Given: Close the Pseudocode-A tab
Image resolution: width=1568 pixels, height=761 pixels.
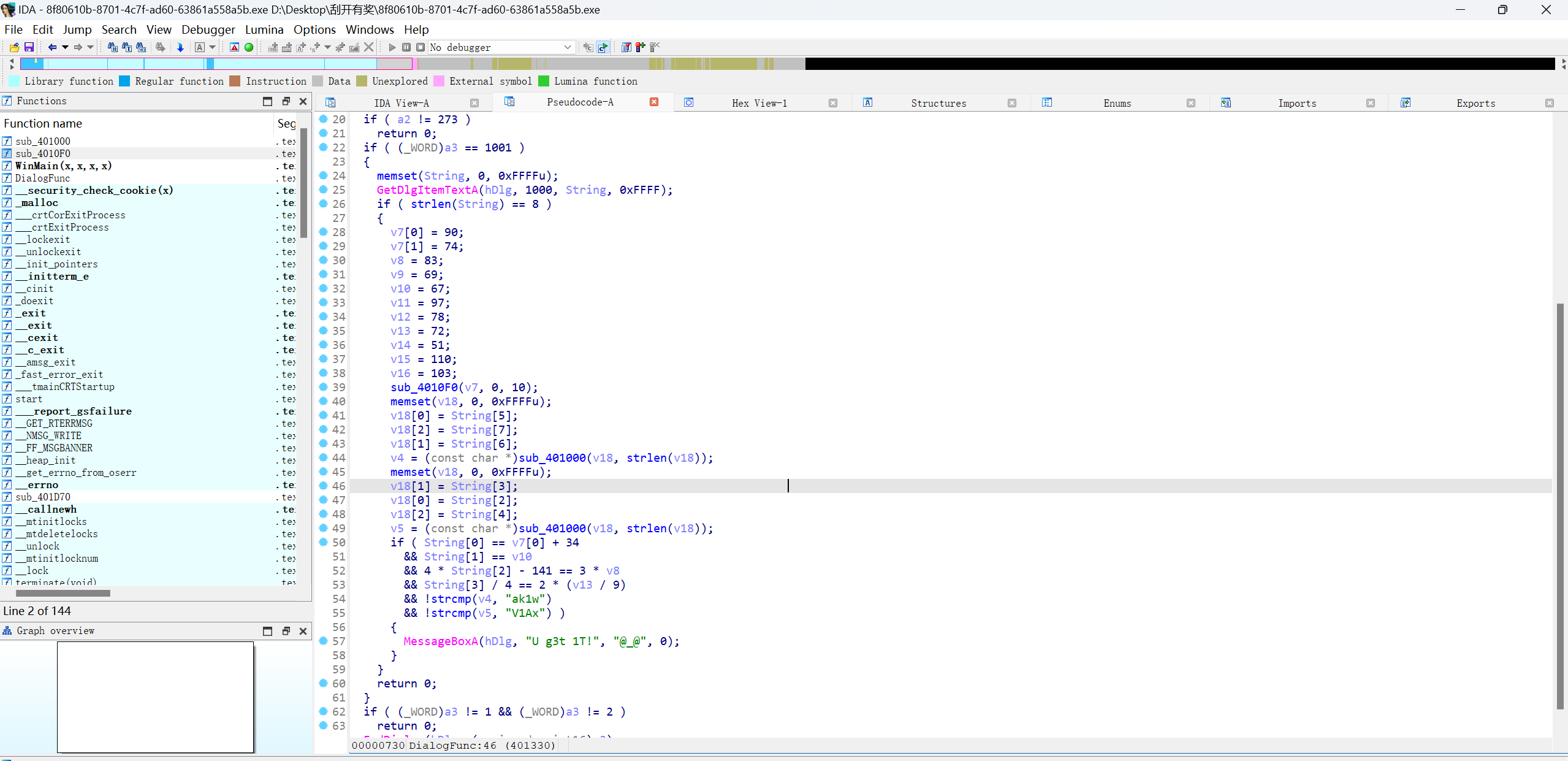Looking at the screenshot, I should coord(654,102).
